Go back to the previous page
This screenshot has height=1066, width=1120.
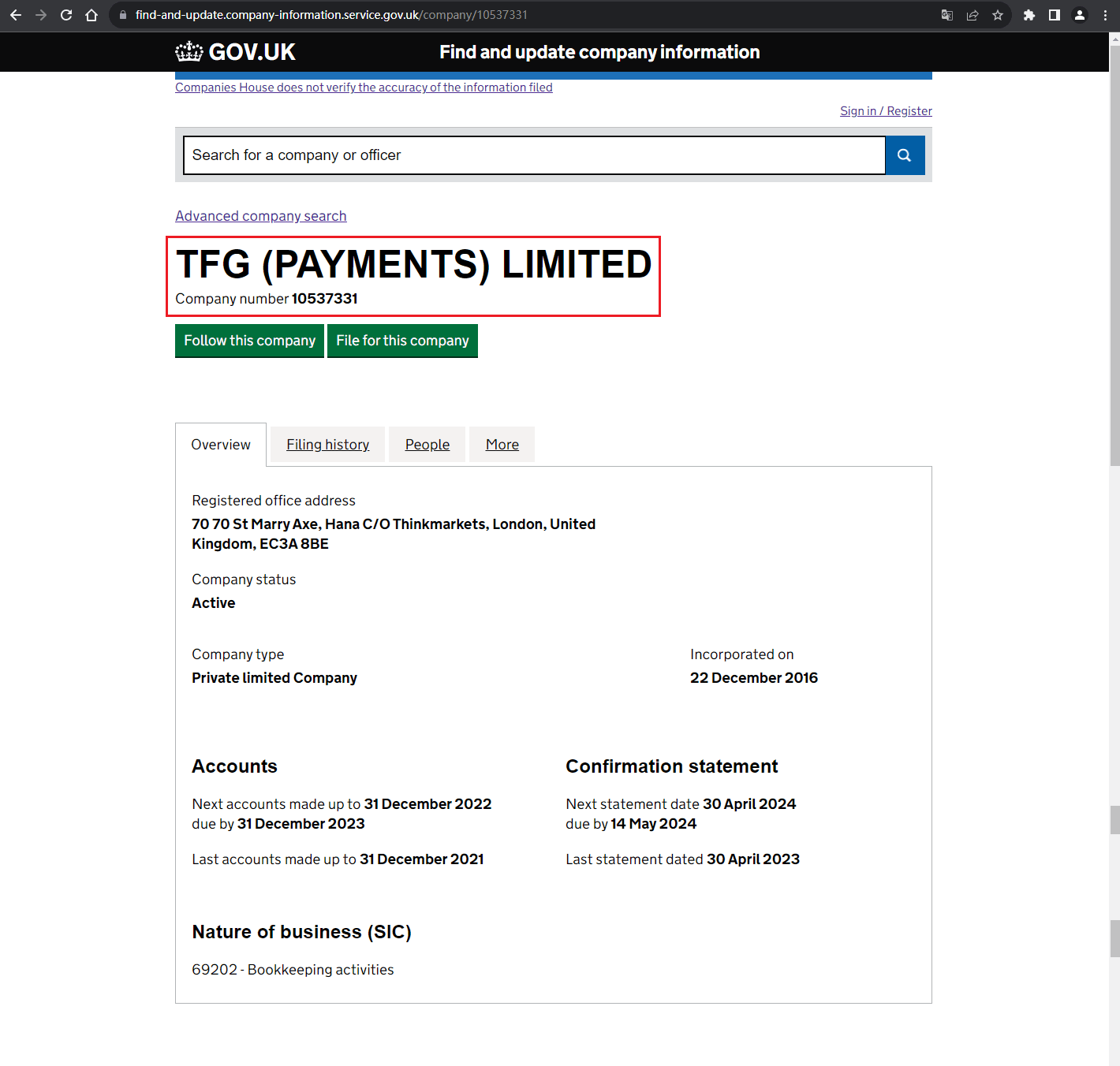click(16, 15)
